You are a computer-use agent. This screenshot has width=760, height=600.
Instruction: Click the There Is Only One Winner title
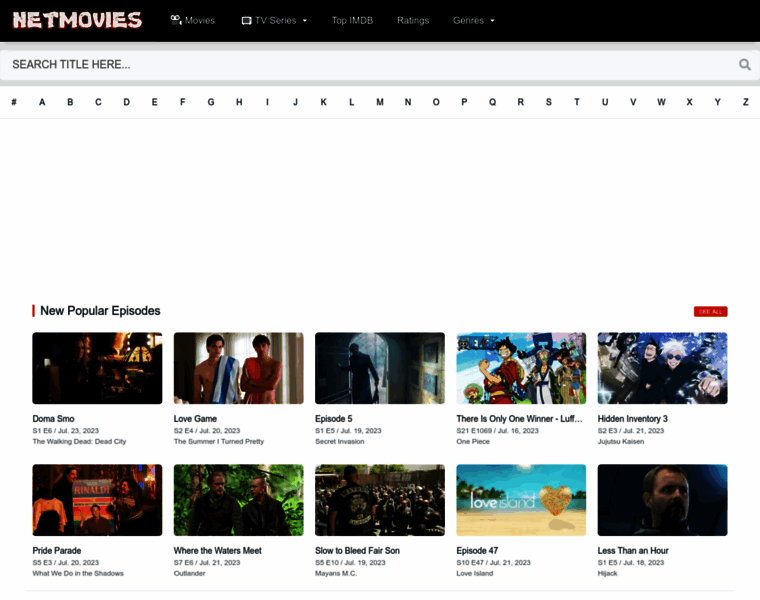pyautogui.click(x=520, y=419)
